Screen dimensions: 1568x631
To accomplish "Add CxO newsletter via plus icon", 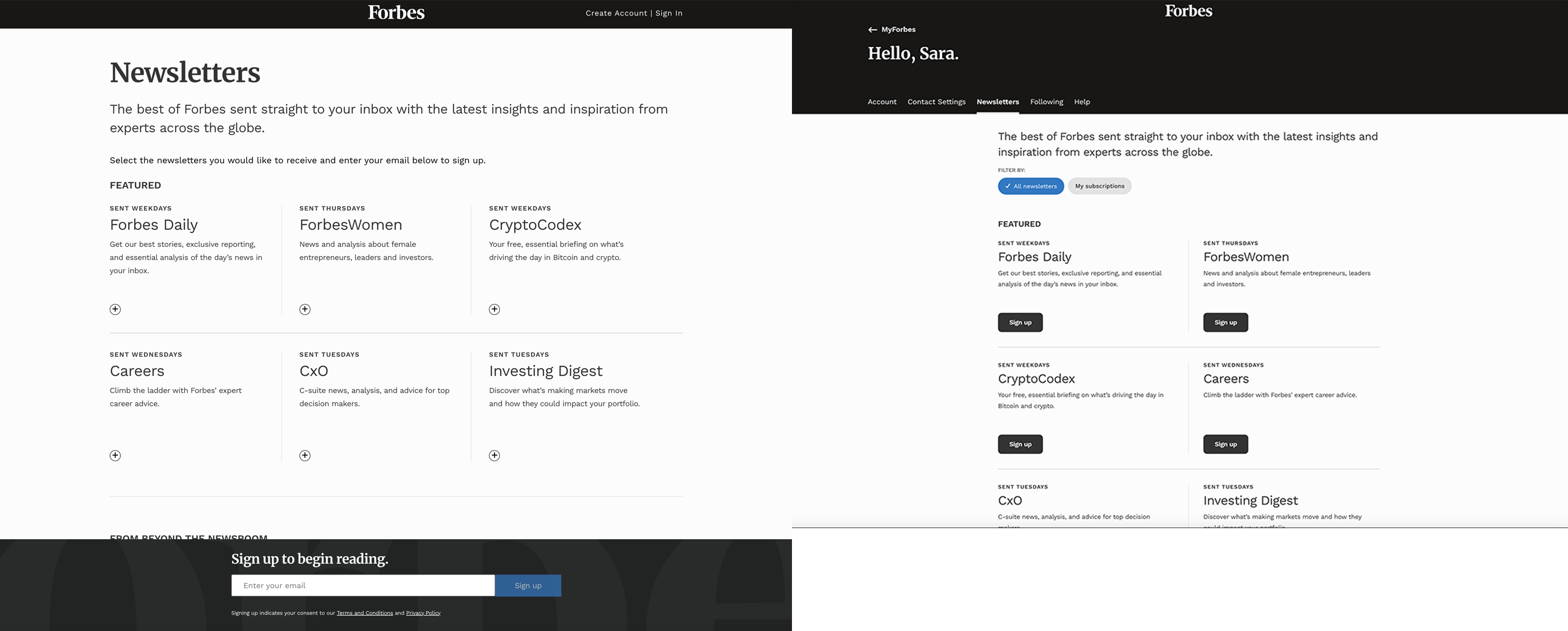I will click(x=305, y=455).
